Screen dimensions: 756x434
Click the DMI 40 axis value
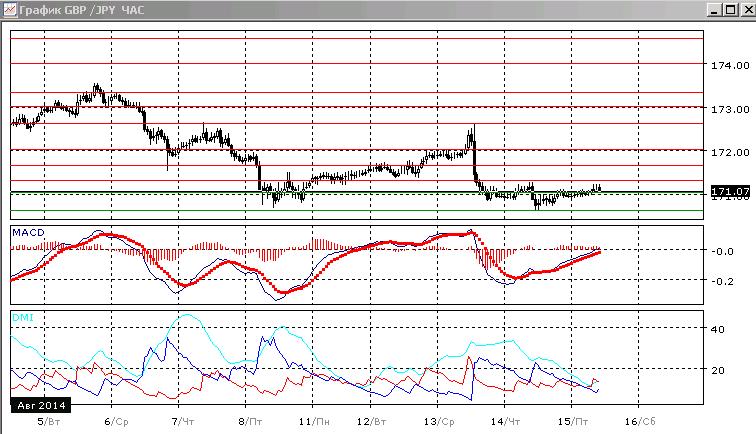[718, 329]
